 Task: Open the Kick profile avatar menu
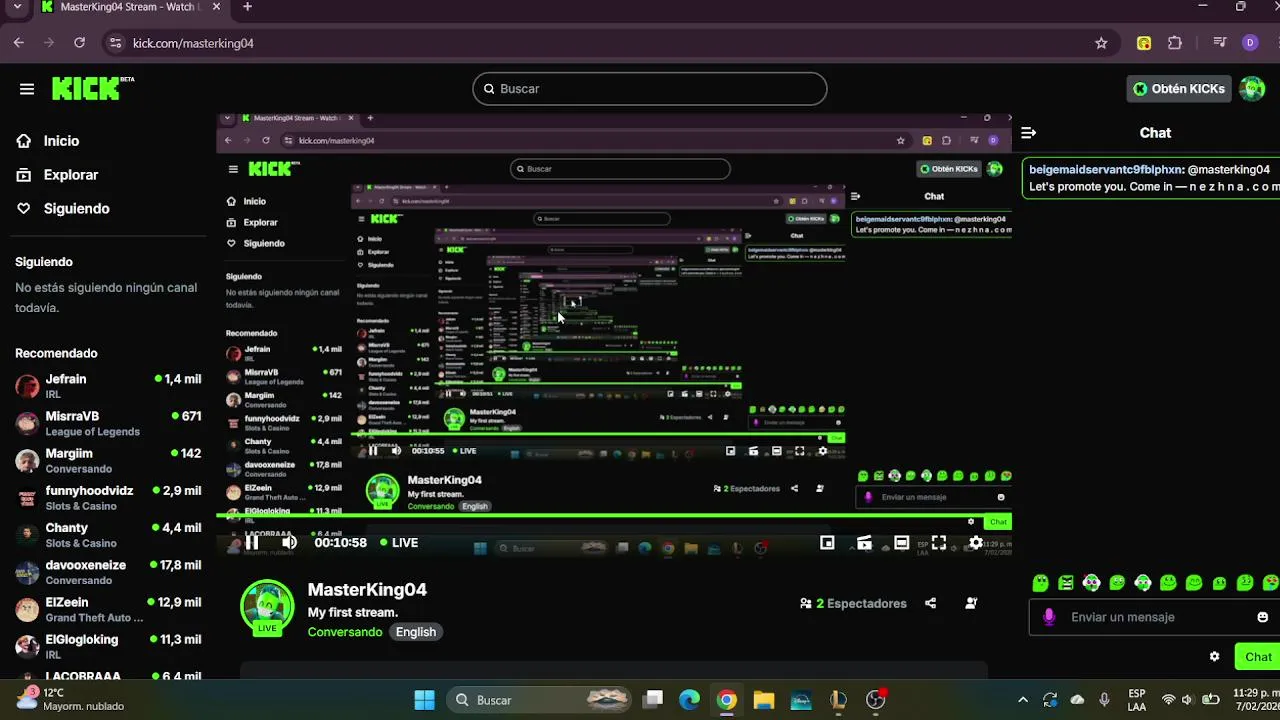pos(1252,89)
